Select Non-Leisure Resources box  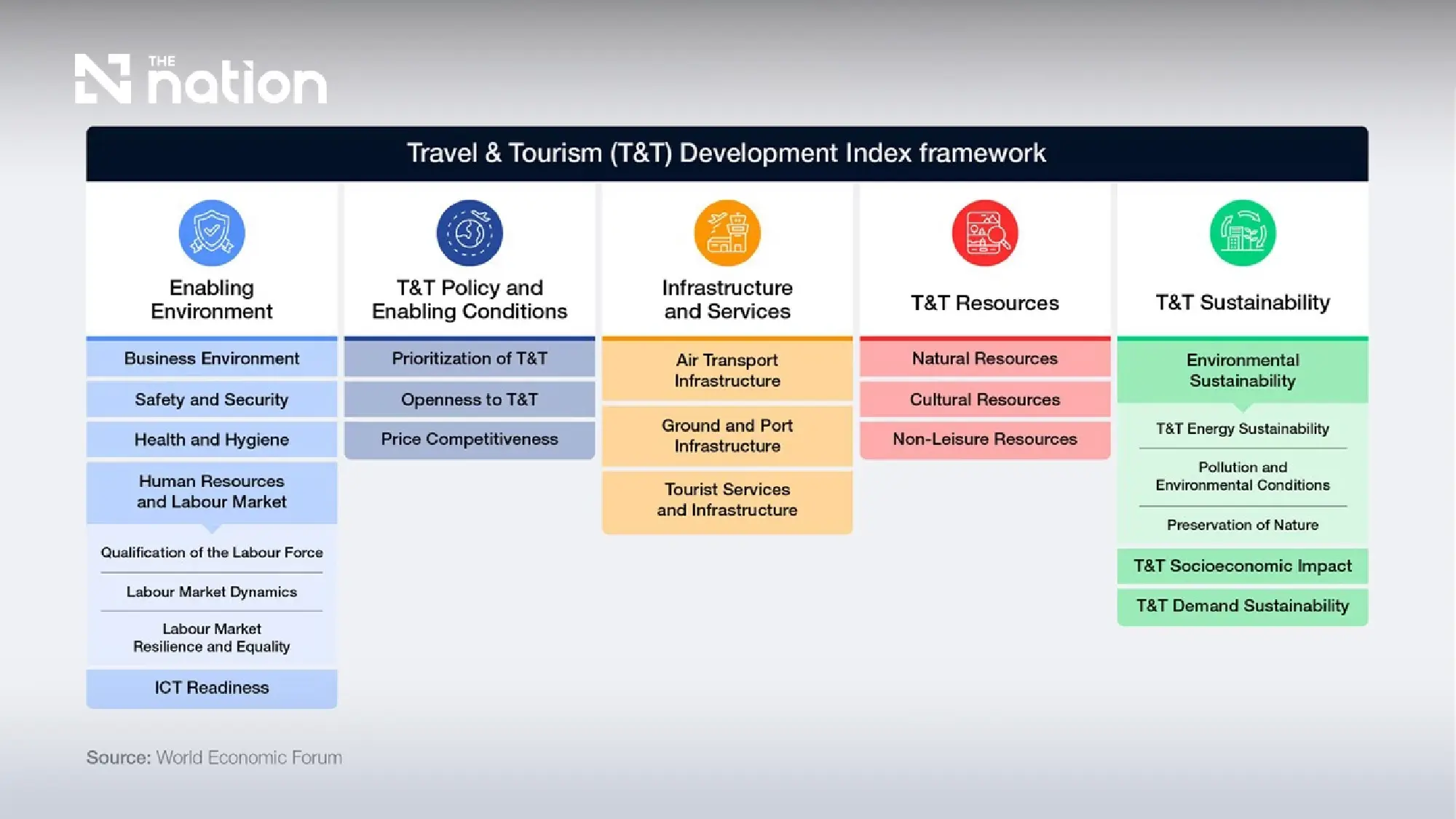985,440
